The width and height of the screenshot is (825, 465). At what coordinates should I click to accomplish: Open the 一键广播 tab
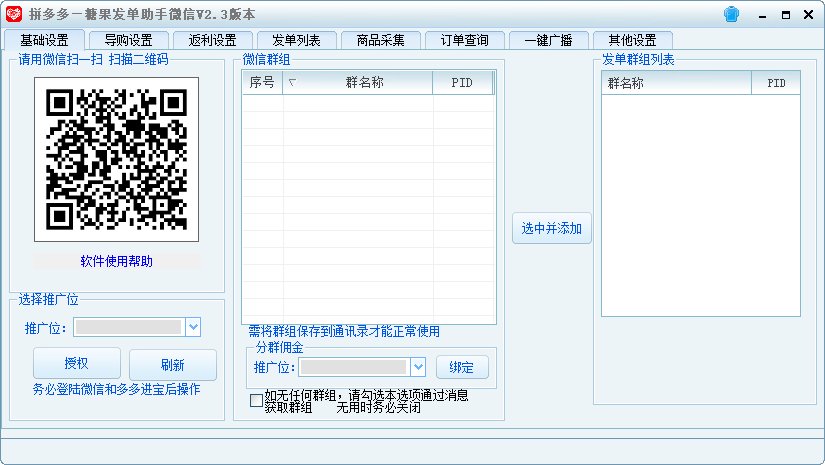pyautogui.click(x=548, y=40)
